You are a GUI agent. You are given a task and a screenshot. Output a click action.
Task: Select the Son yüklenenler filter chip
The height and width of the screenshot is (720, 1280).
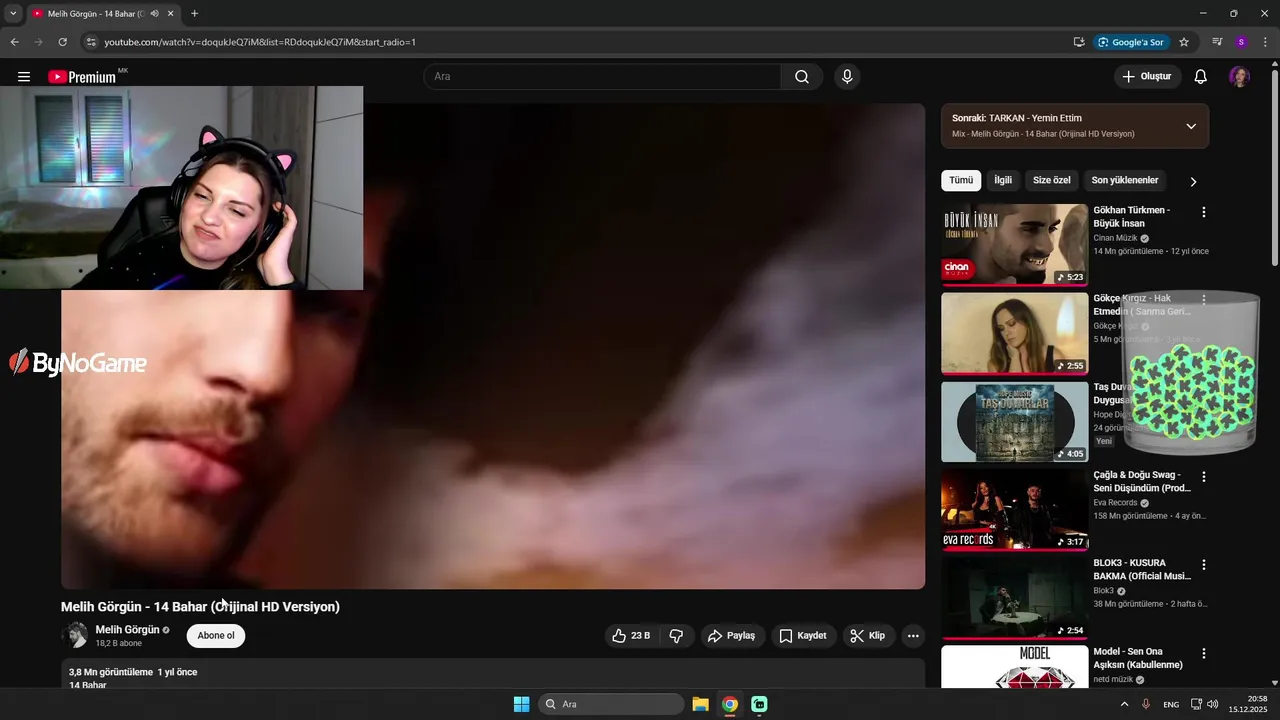pyautogui.click(x=1125, y=180)
